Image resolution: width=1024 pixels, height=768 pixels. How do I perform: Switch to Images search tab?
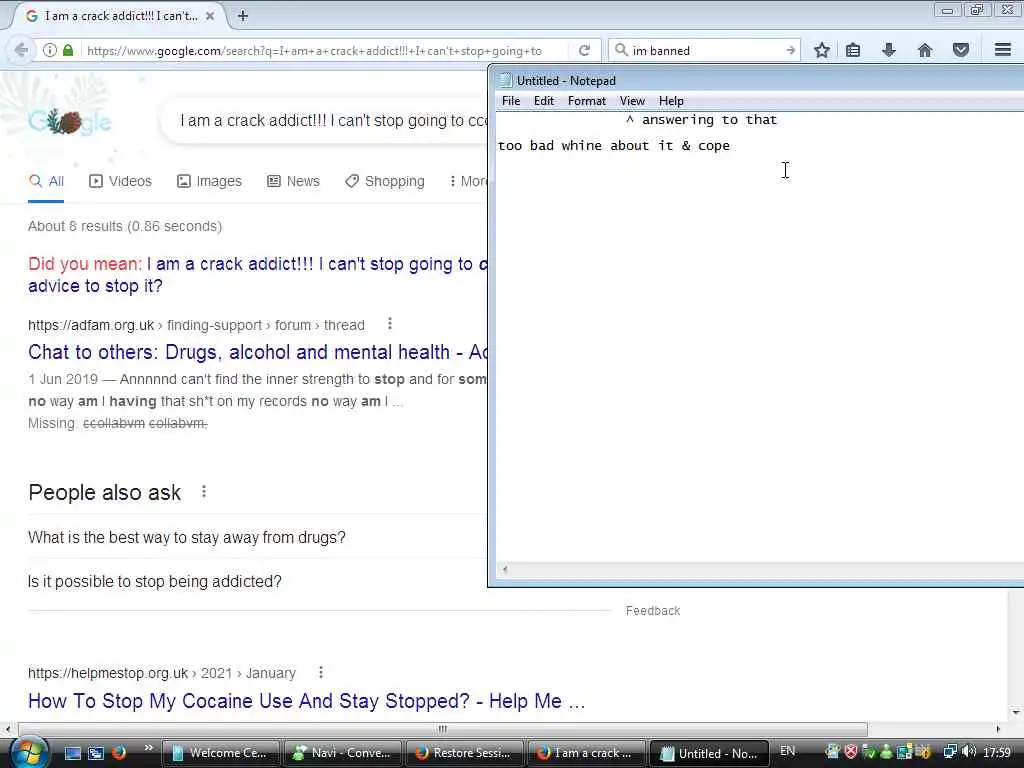pos(209,181)
